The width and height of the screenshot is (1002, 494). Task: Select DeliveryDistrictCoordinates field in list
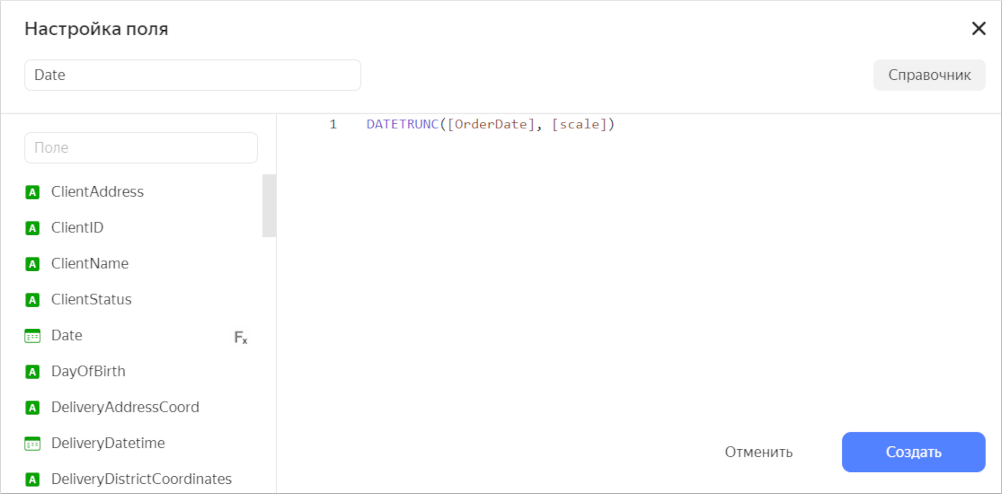coord(141,479)
